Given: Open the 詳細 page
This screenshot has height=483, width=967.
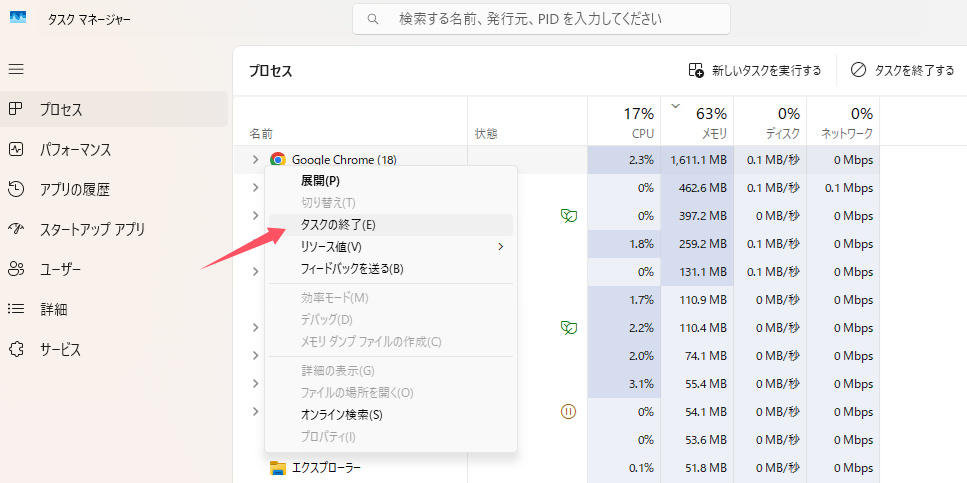Looking at the screenshot, I should [53, 309].
